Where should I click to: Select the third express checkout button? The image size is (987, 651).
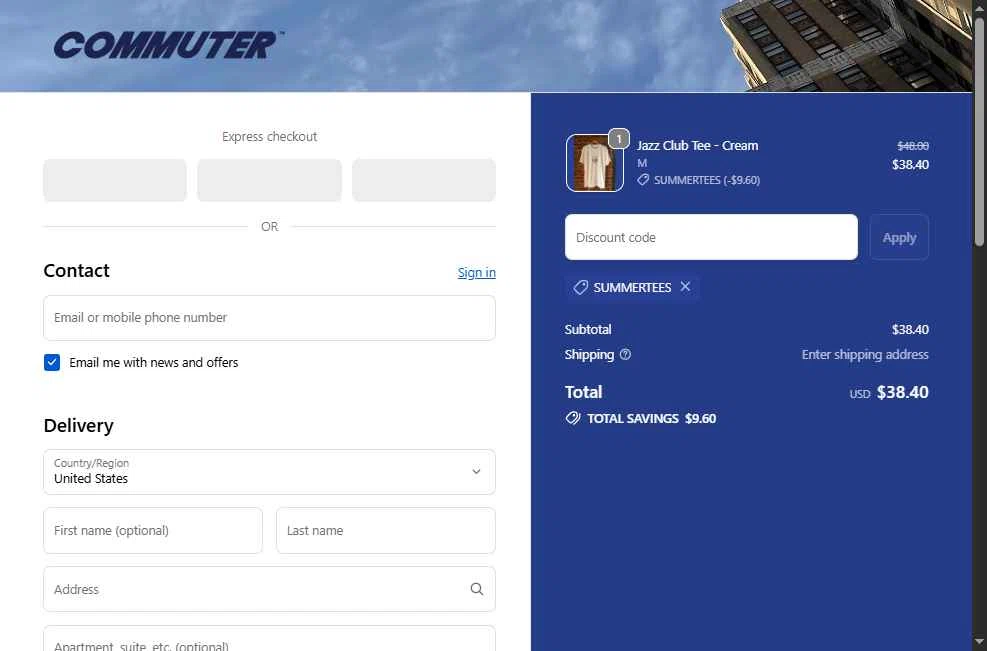tap(424, 180)
